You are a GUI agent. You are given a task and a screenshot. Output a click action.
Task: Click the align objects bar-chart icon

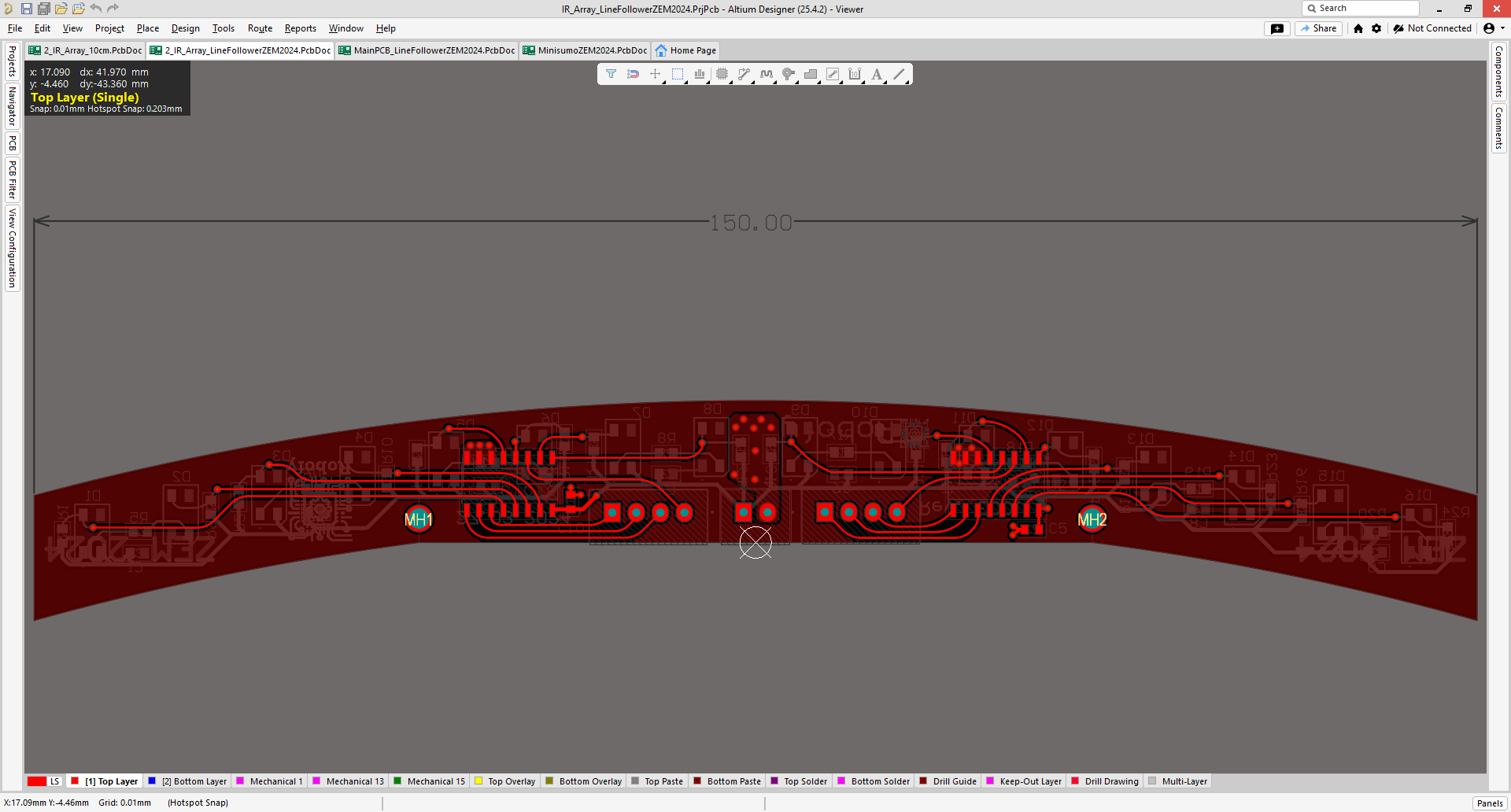[700, 74]
